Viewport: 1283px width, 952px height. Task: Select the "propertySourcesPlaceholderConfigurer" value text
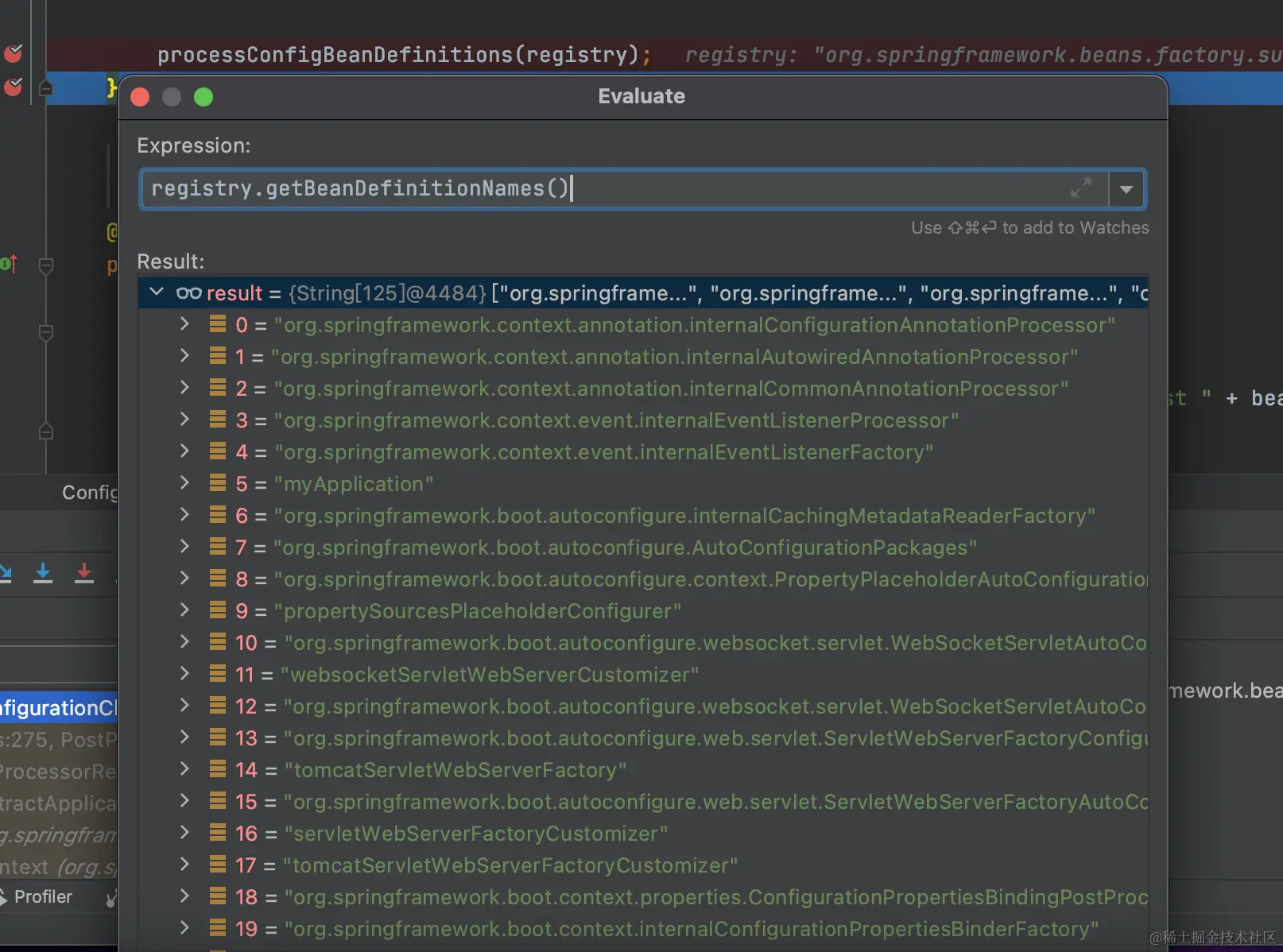coord(478,611)
